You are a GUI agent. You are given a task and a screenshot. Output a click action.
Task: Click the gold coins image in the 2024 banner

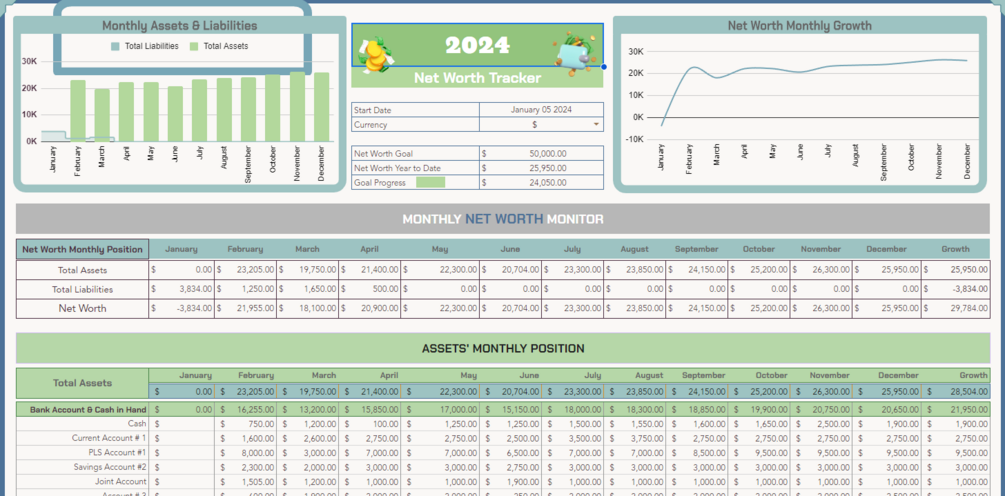[x=376, y=55]
